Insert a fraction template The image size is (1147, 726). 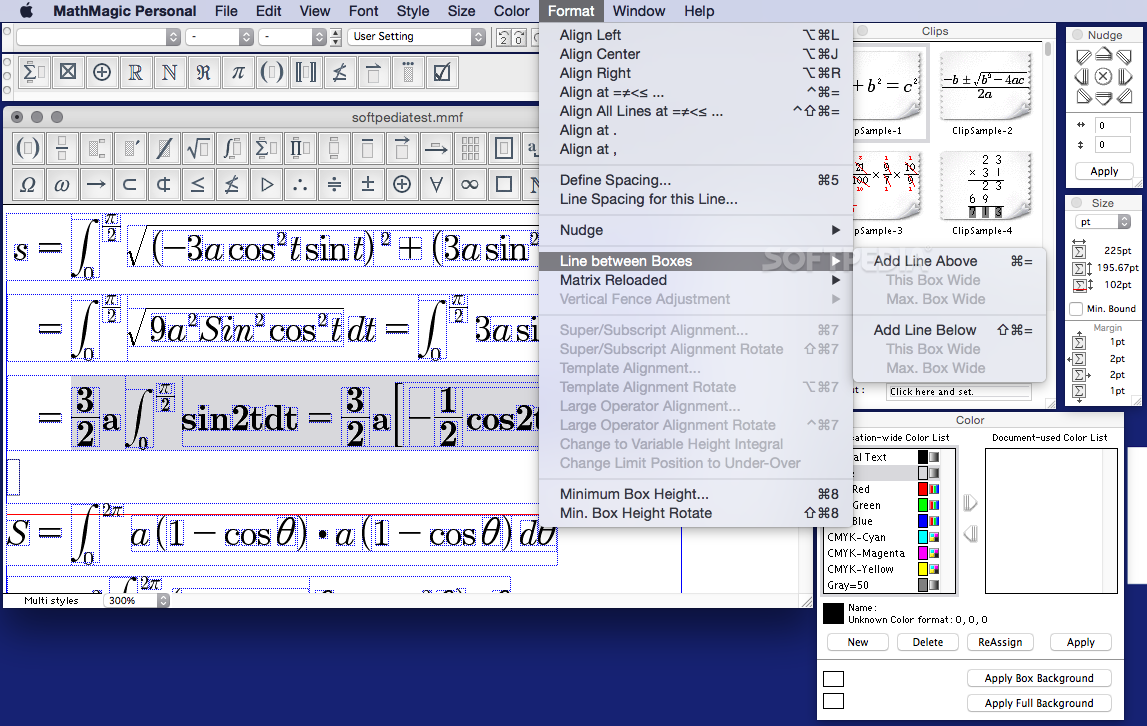pos(62,149)
